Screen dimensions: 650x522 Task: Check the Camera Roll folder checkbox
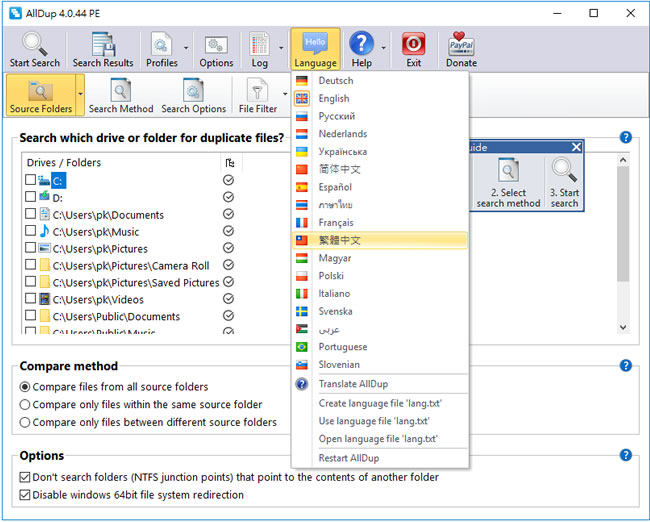[30, 265]
